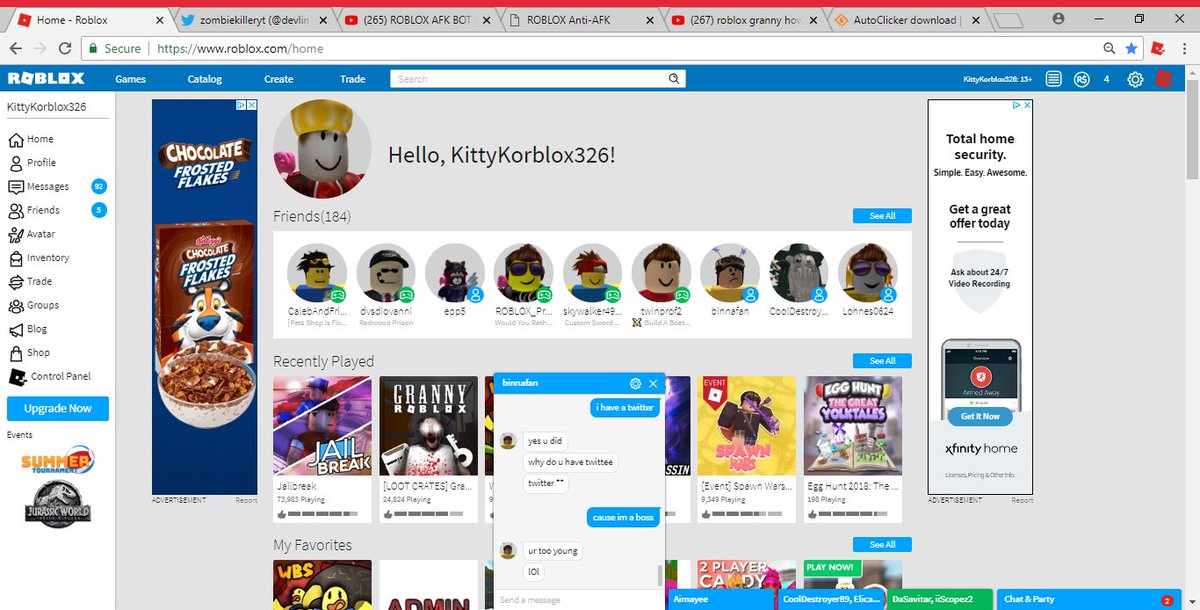Viewport: 1200px width, 610px height.
Task: Expand the Chat & Party bar
Action: tap(1088, 599)
